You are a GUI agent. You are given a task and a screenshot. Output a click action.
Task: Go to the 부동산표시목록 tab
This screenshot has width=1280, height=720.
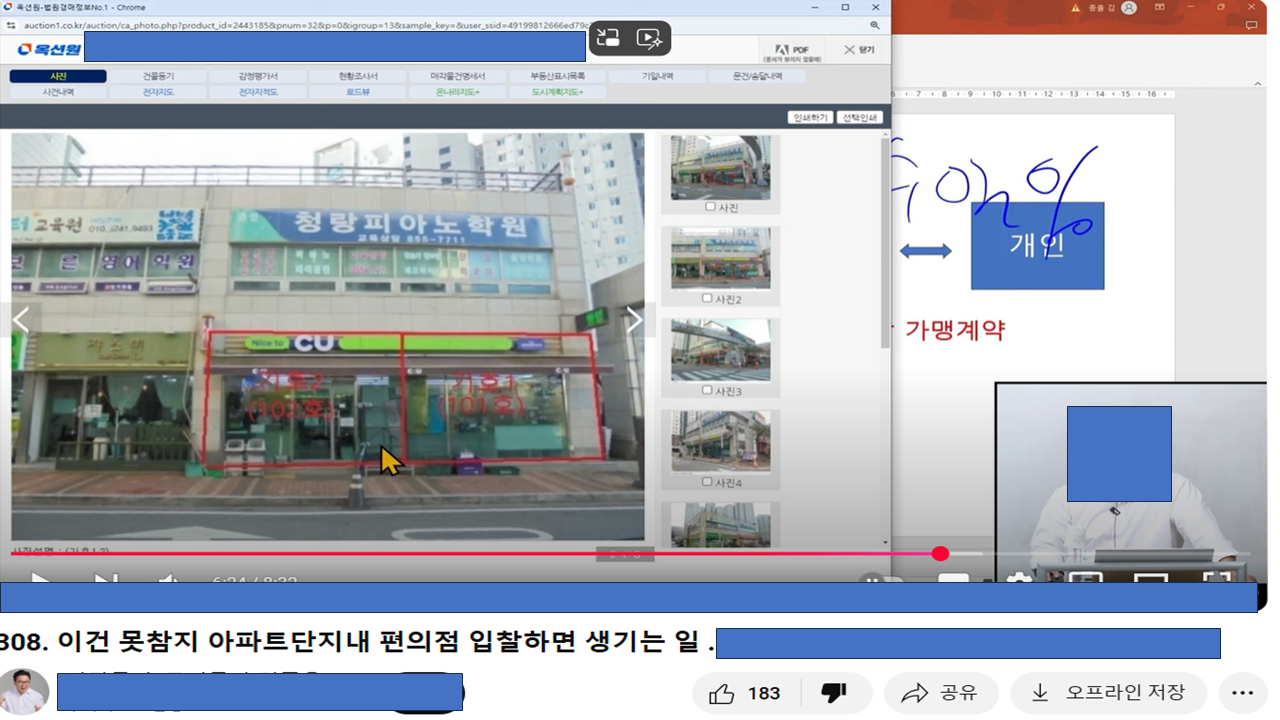557,76
